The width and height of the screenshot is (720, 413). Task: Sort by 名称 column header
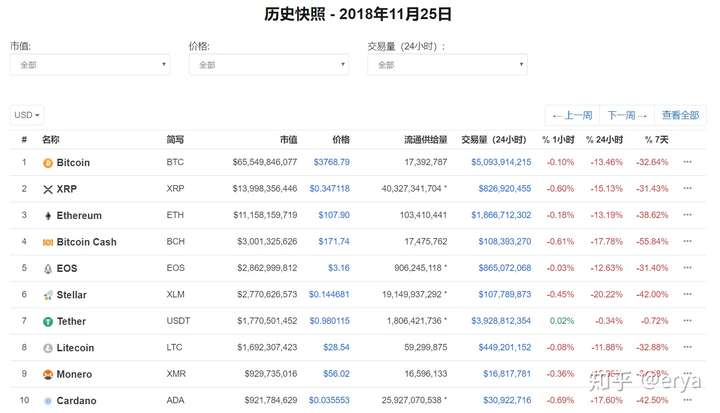(51, 140)
